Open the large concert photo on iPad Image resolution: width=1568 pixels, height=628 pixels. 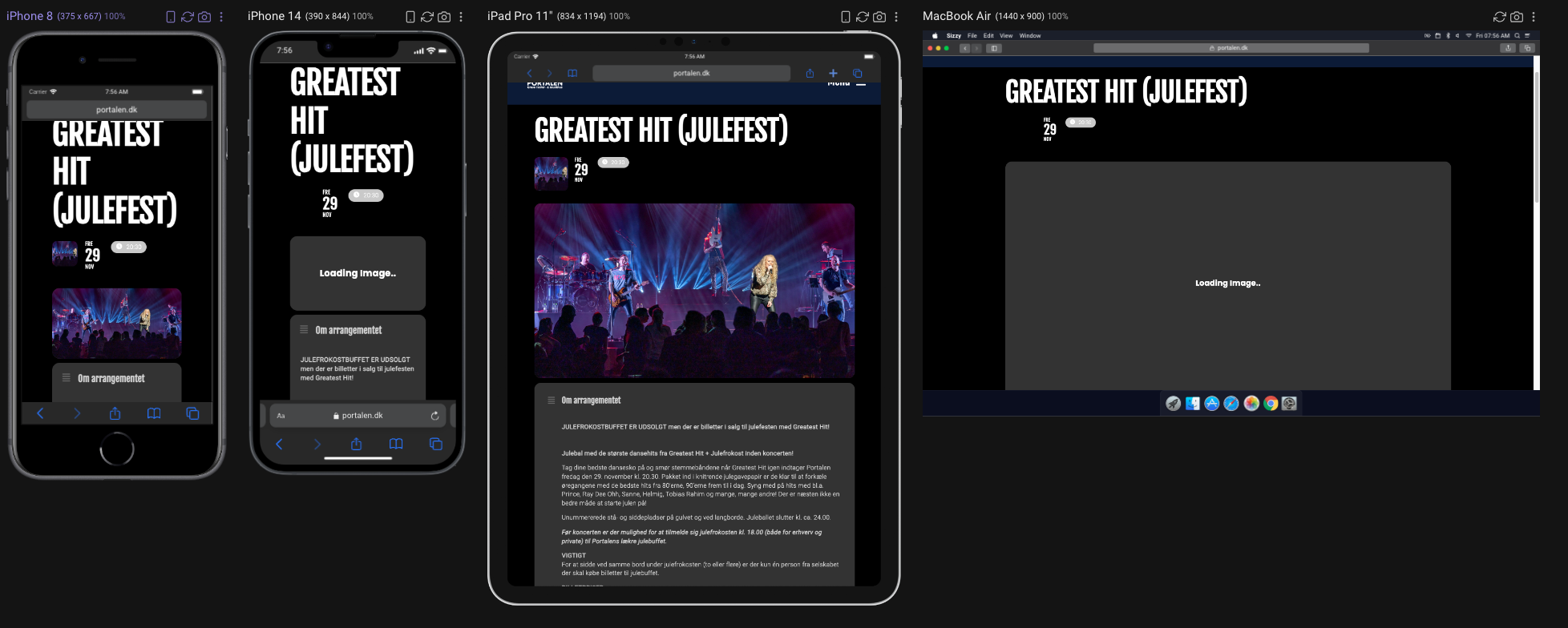[x=694, y=290]
